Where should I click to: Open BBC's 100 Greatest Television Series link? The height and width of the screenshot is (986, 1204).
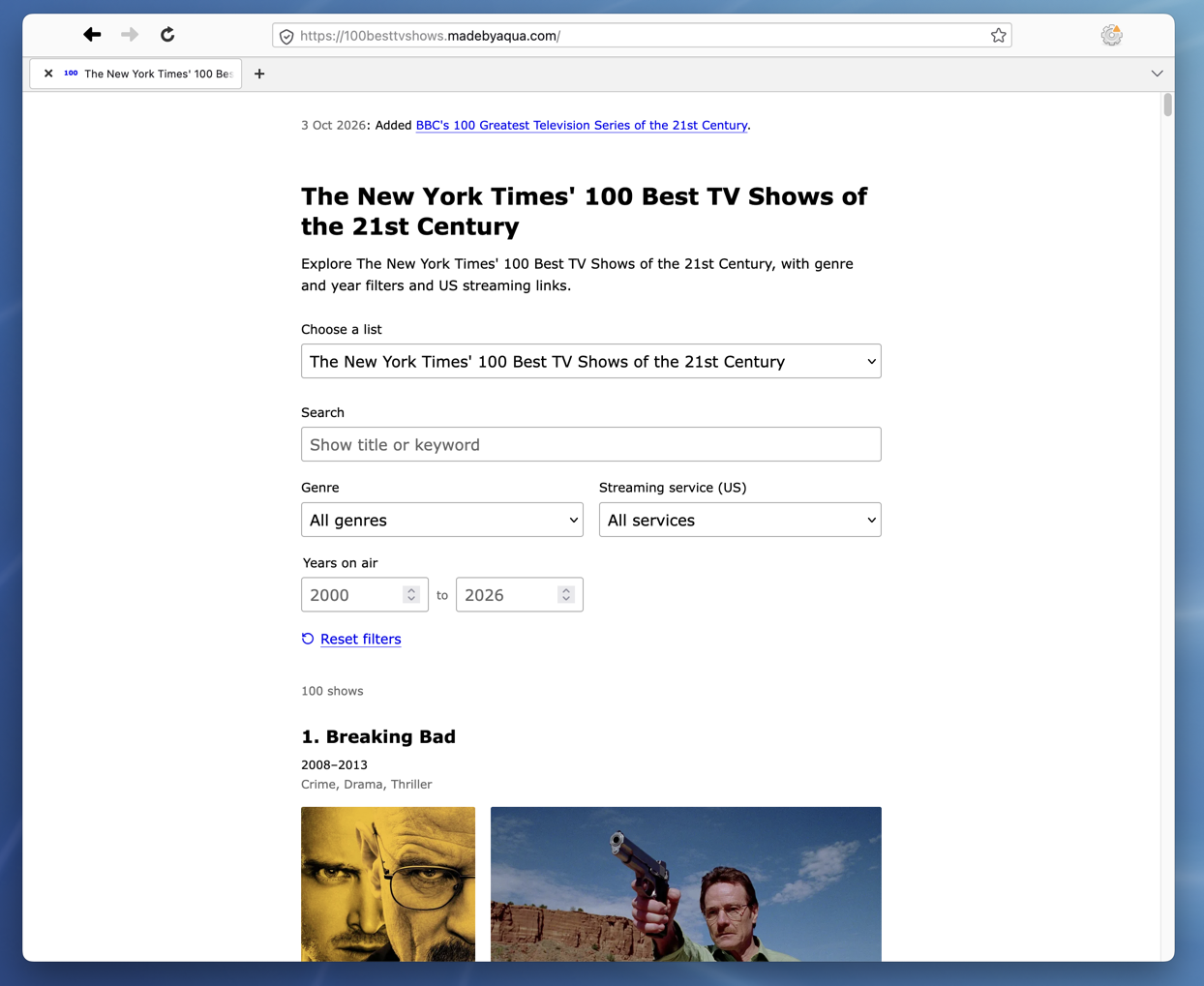pyautogui.click(x=581, y=125)
